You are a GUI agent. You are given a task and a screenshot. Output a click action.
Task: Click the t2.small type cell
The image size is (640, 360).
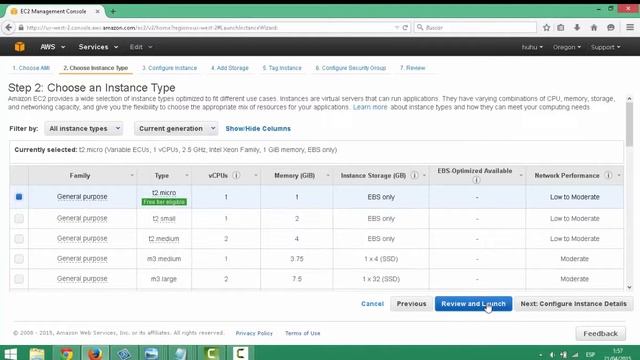(x=164, y=219)
